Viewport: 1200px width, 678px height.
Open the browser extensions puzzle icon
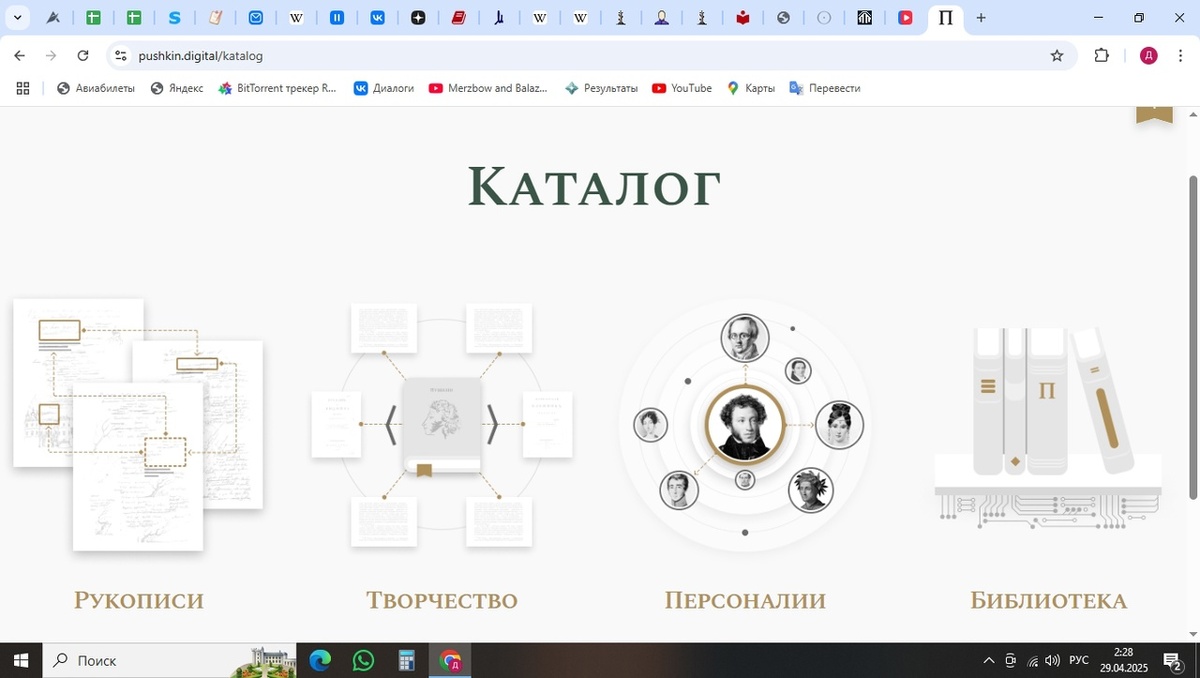pyautogui.click(x=1101, y=56)
